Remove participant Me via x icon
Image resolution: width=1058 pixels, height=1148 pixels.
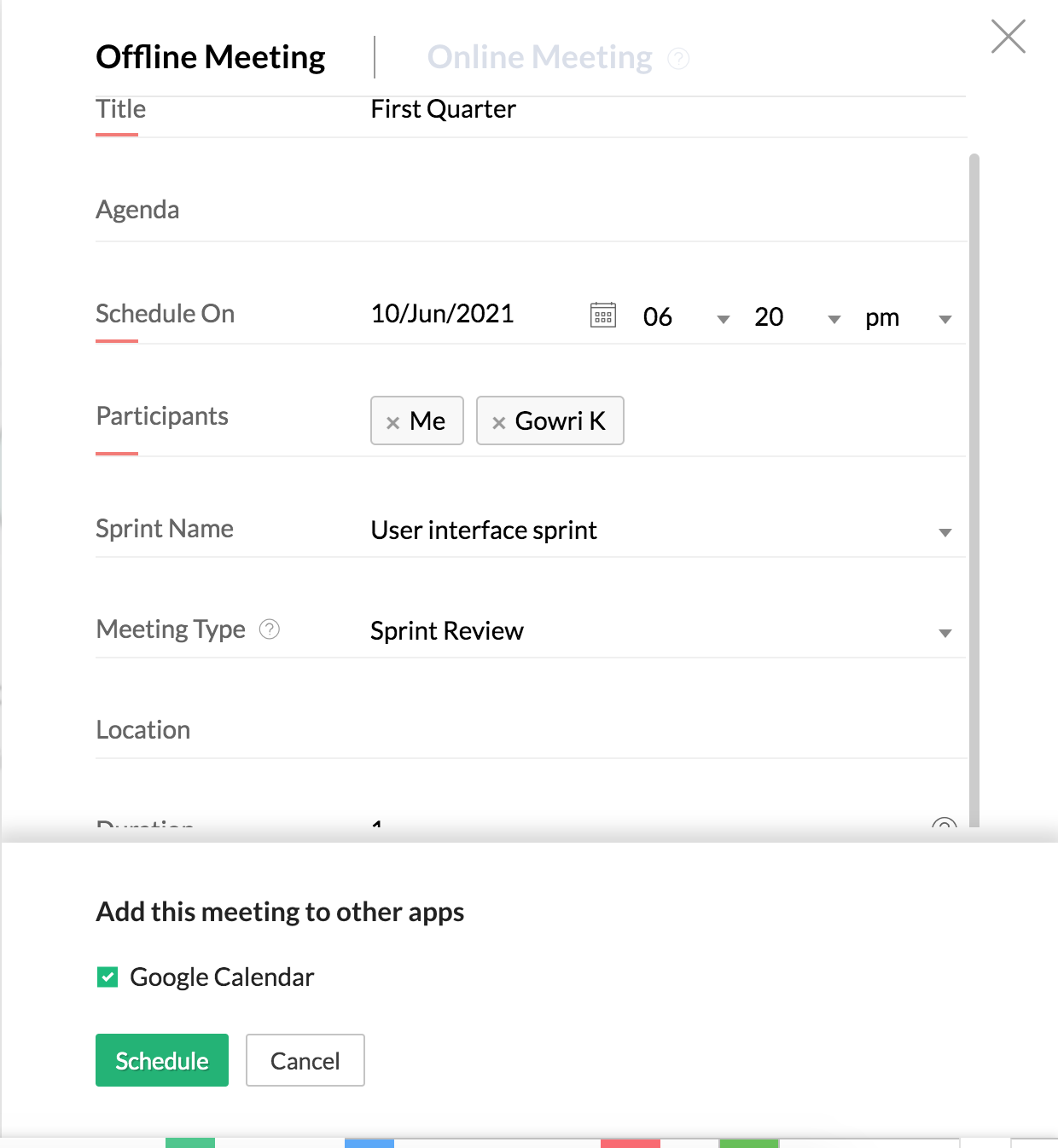point(392,422)
